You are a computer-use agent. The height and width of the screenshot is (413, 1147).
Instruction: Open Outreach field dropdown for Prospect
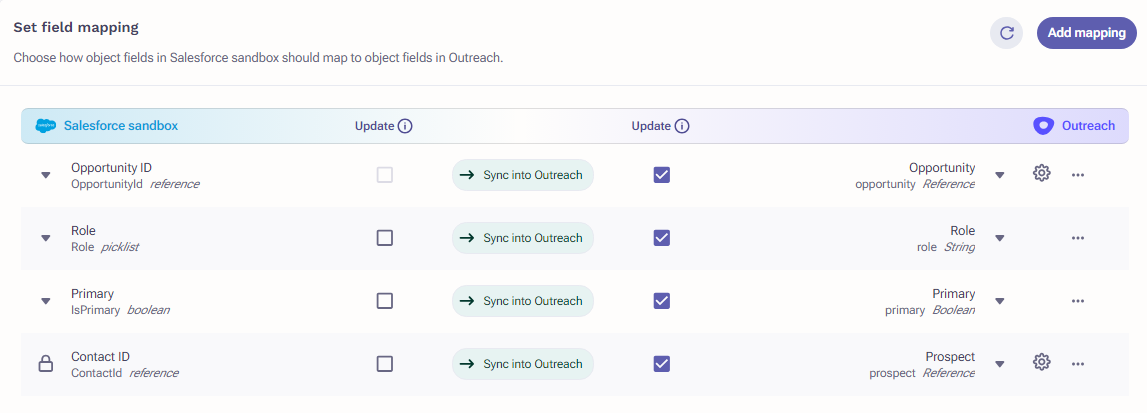pos(1000,364)
